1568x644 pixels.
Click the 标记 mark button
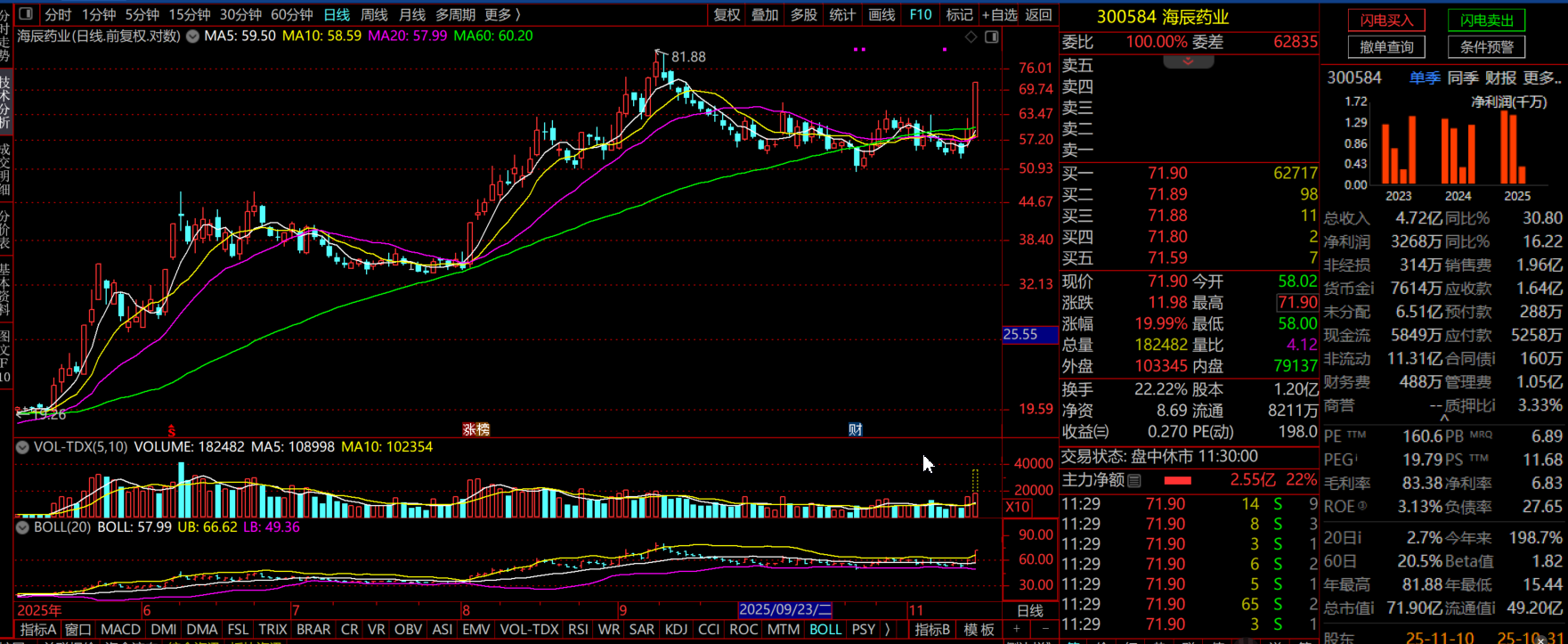[x=959, y=14]
